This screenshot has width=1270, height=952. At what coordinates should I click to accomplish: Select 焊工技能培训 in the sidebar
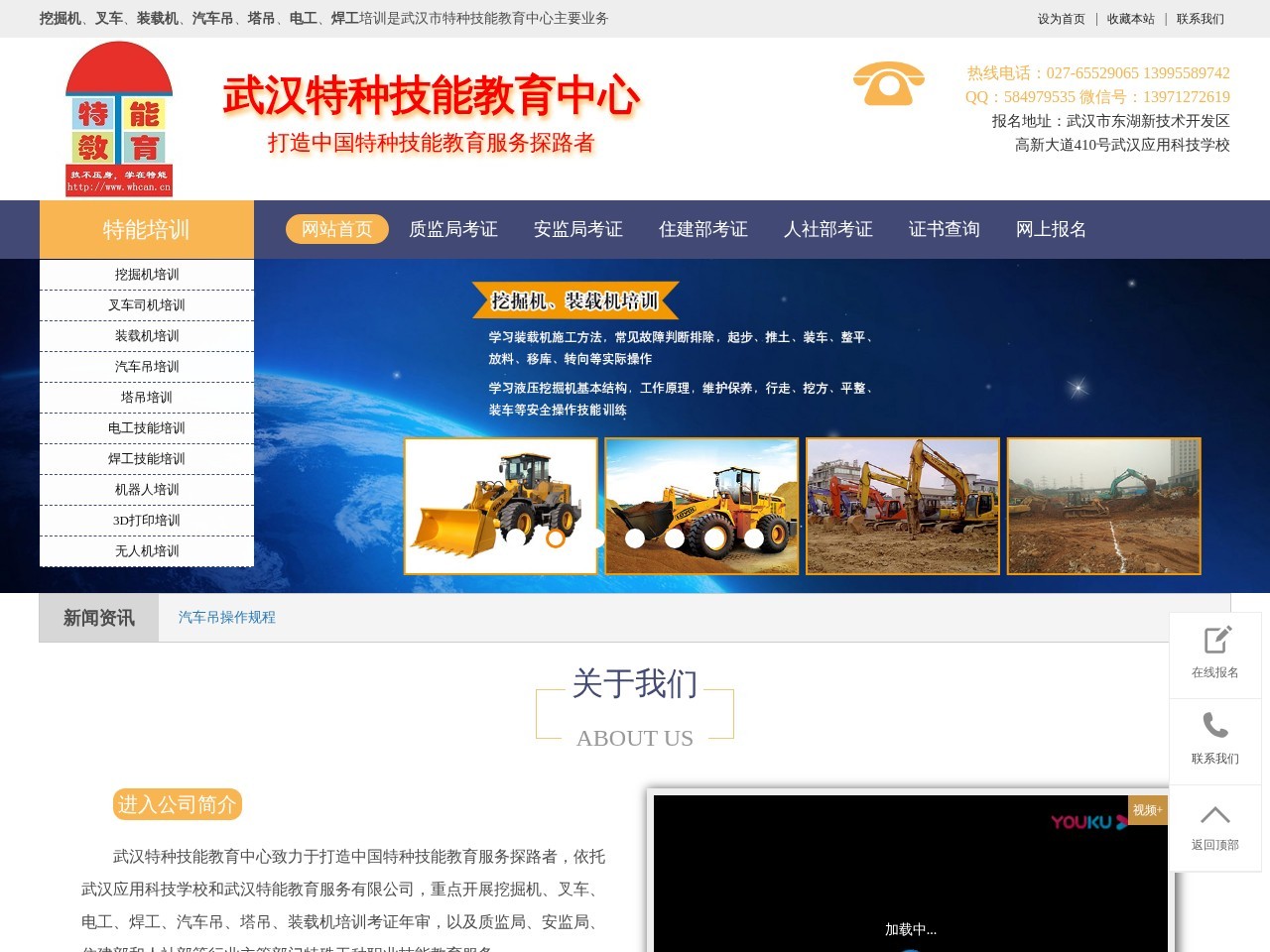click(x=147, y=459)
